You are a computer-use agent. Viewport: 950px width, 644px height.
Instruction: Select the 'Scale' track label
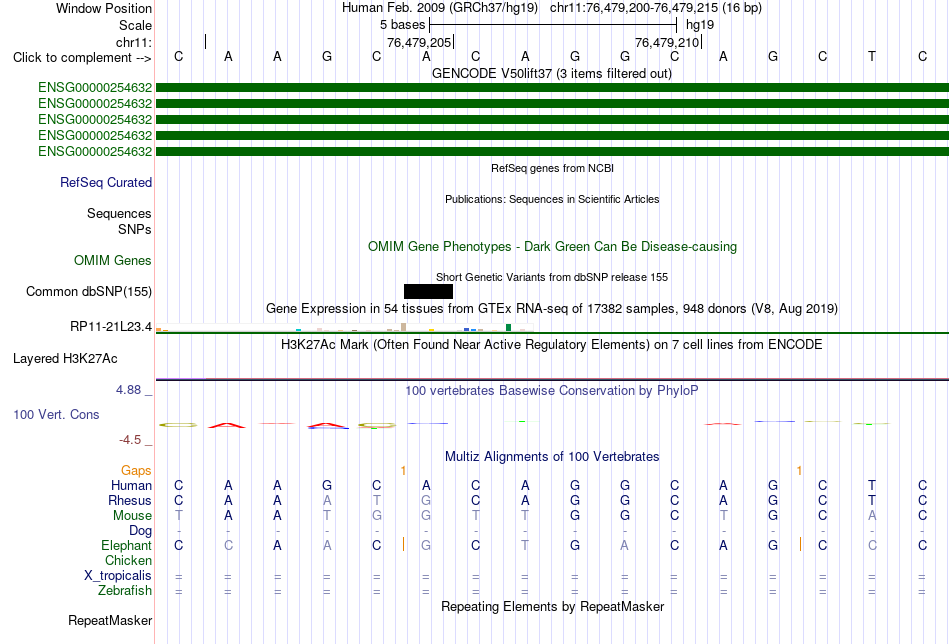coord(135,25)
